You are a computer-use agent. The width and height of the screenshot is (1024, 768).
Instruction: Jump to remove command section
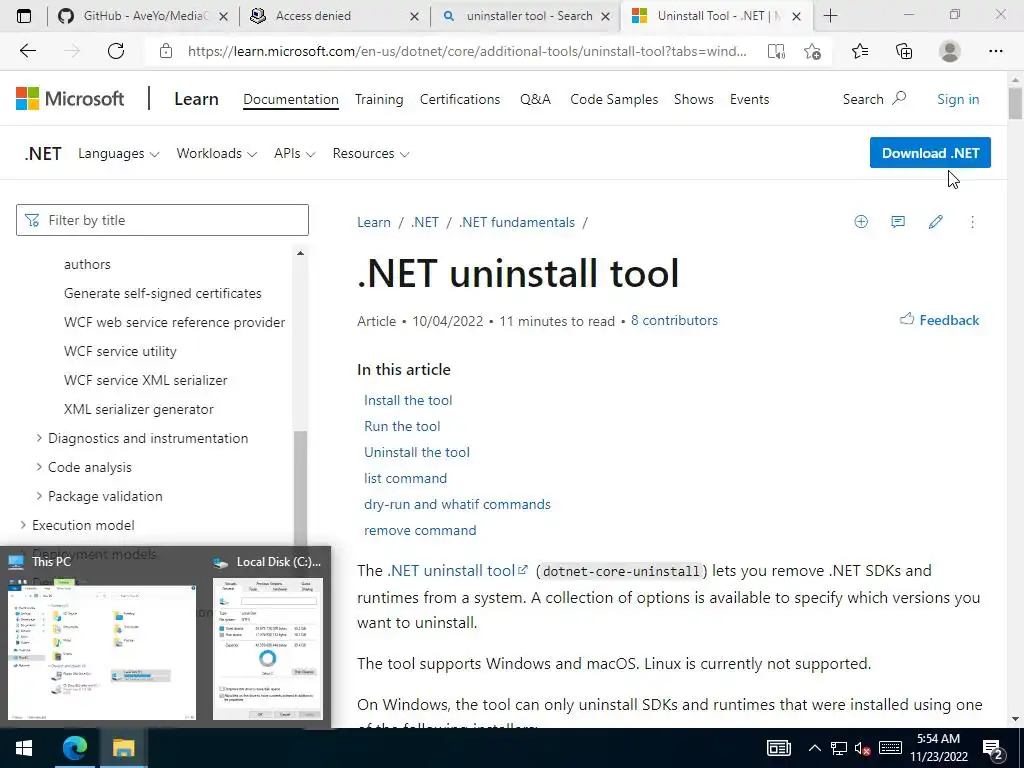click(x=420, y=530)
